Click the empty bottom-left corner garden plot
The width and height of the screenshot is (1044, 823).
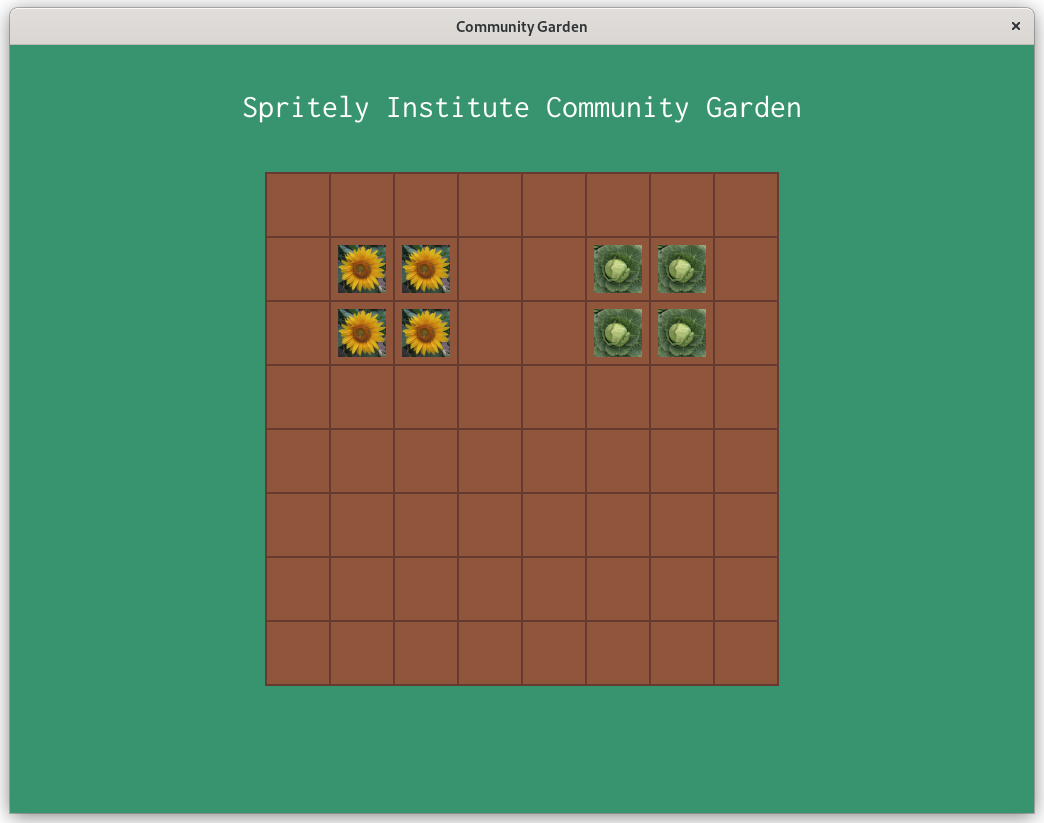pyautogui.click(x=298, y=653)
